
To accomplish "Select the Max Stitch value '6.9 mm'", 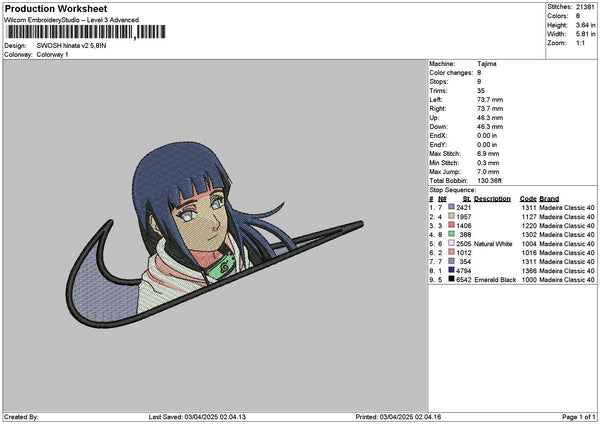I will tap(488, 154).
